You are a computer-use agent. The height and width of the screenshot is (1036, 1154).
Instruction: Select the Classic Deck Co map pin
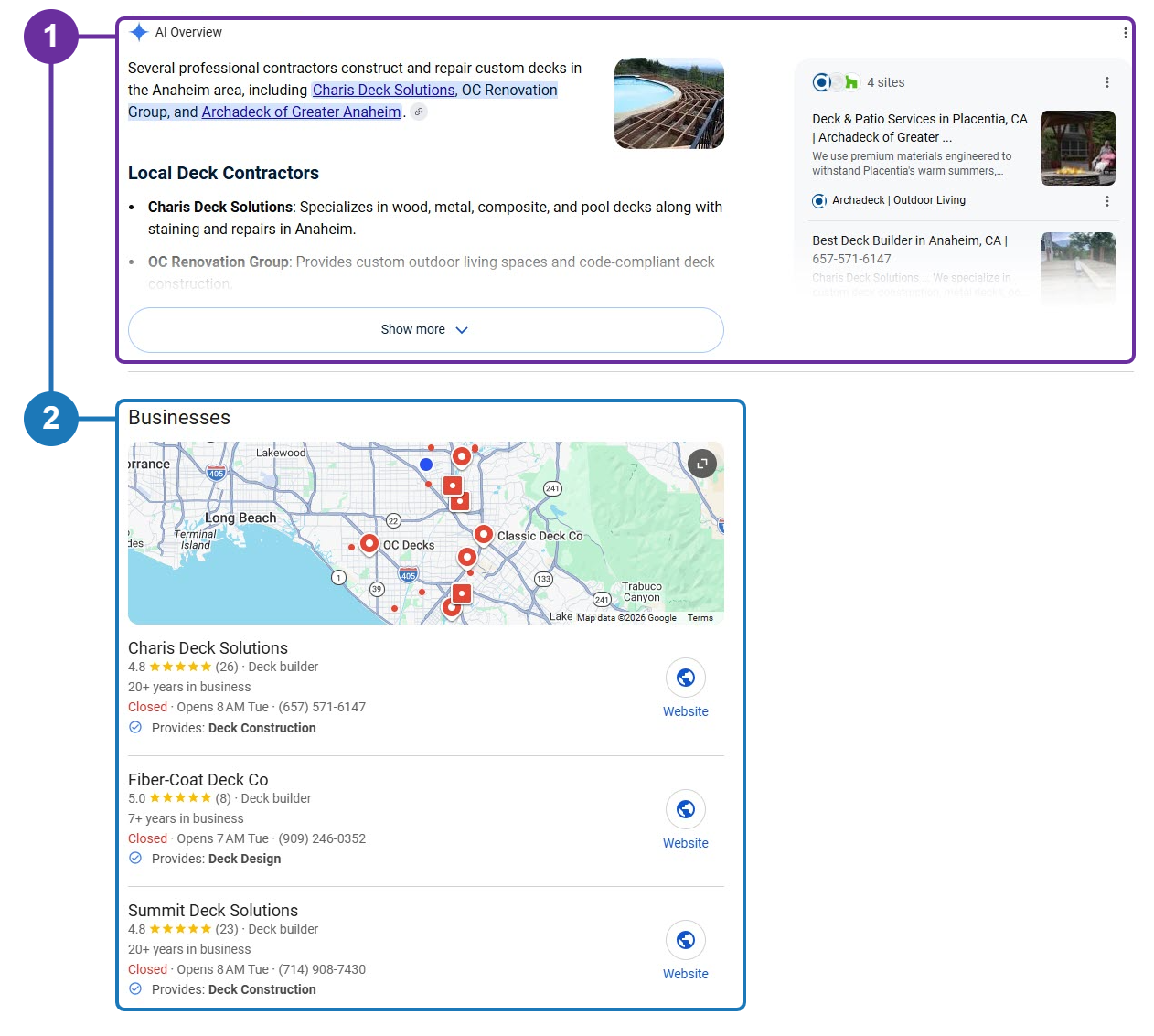(x=484, y=534)
